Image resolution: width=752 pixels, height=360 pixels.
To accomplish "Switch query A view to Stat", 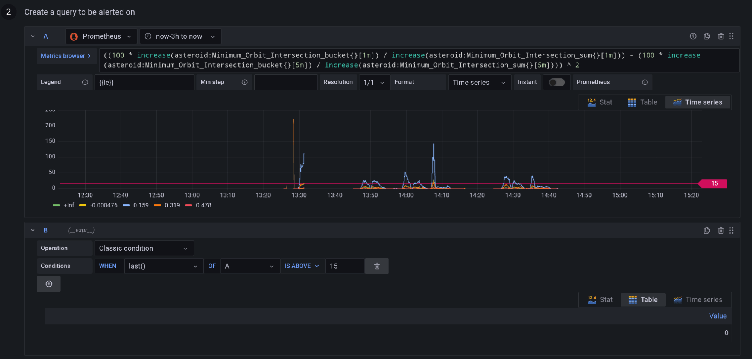I will point(600,102).
